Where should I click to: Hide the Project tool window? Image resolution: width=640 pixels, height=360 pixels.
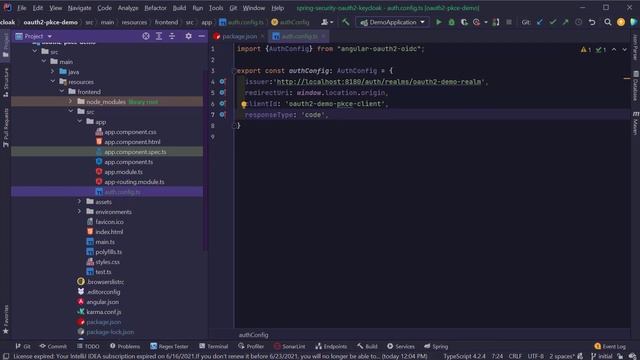click(x=201, y=36)
